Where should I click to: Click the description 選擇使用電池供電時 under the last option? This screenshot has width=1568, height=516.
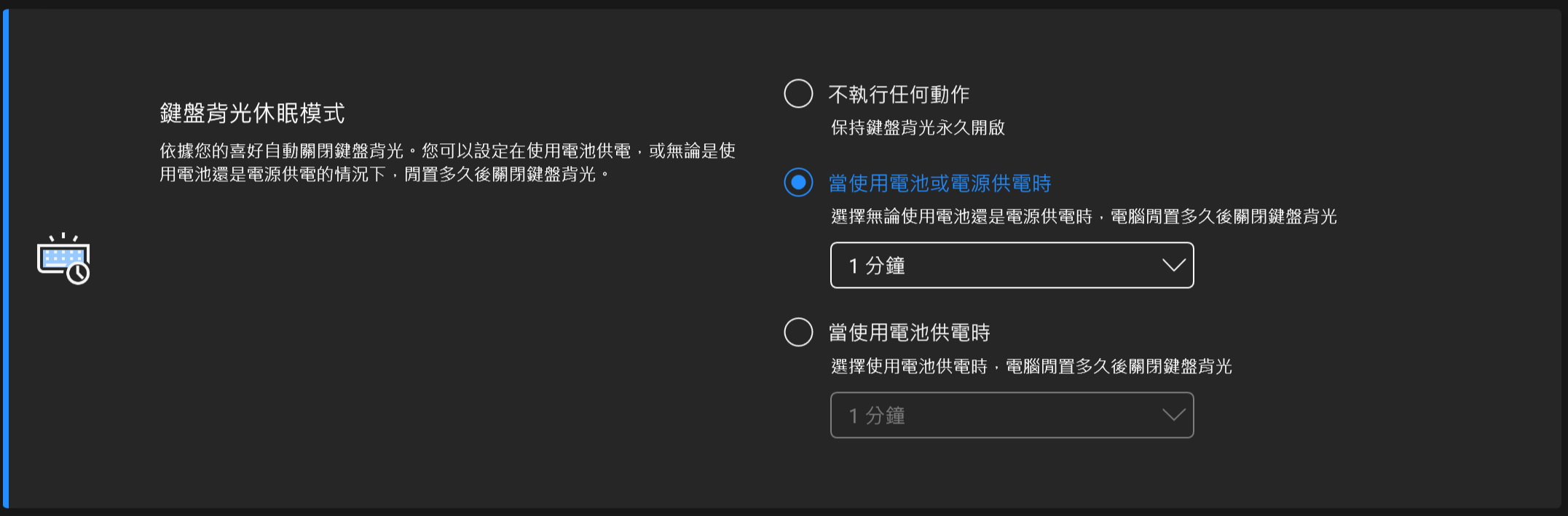(x=1031, y=367)
